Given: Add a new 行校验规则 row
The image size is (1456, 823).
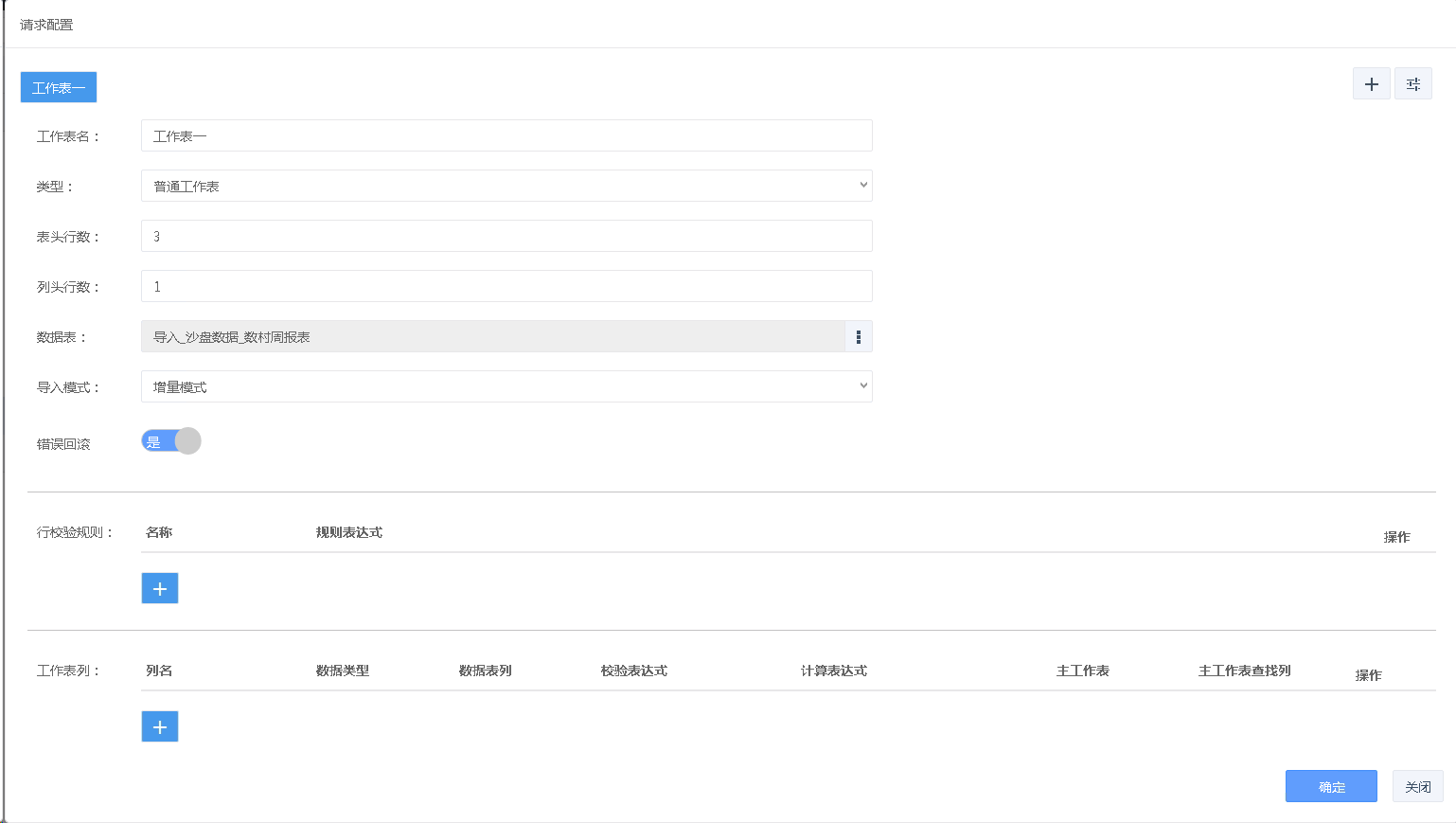Looking at the screenshot, I should pos(160,588).
